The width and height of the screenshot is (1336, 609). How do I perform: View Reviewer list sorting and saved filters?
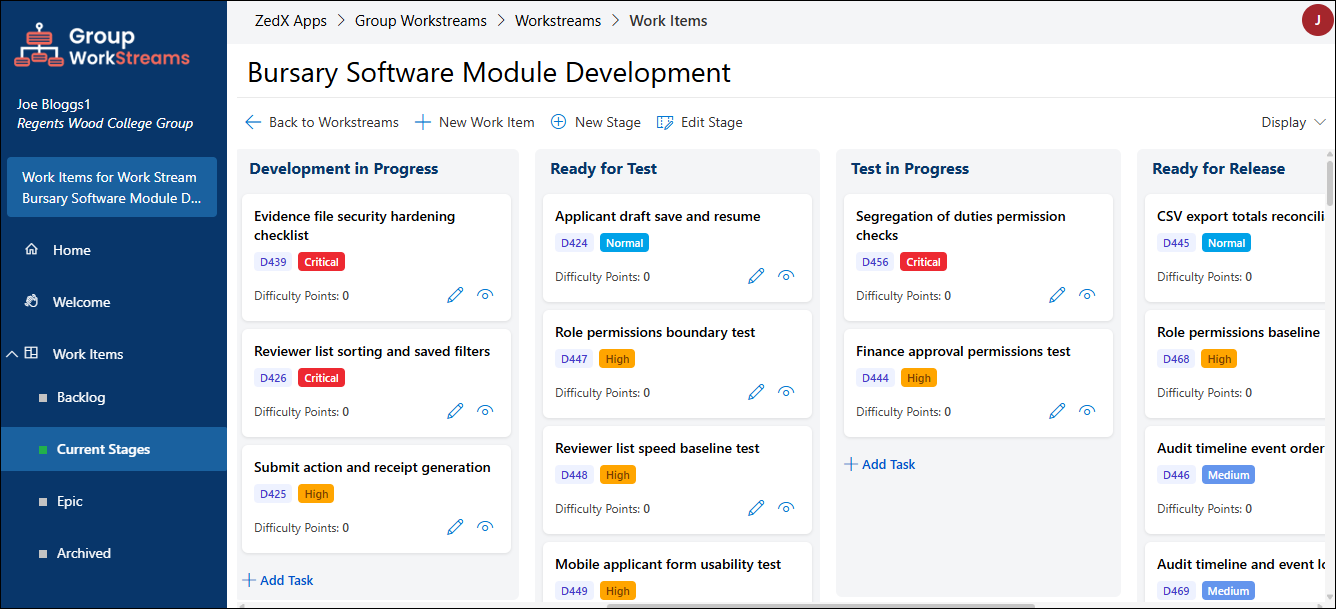486,411
